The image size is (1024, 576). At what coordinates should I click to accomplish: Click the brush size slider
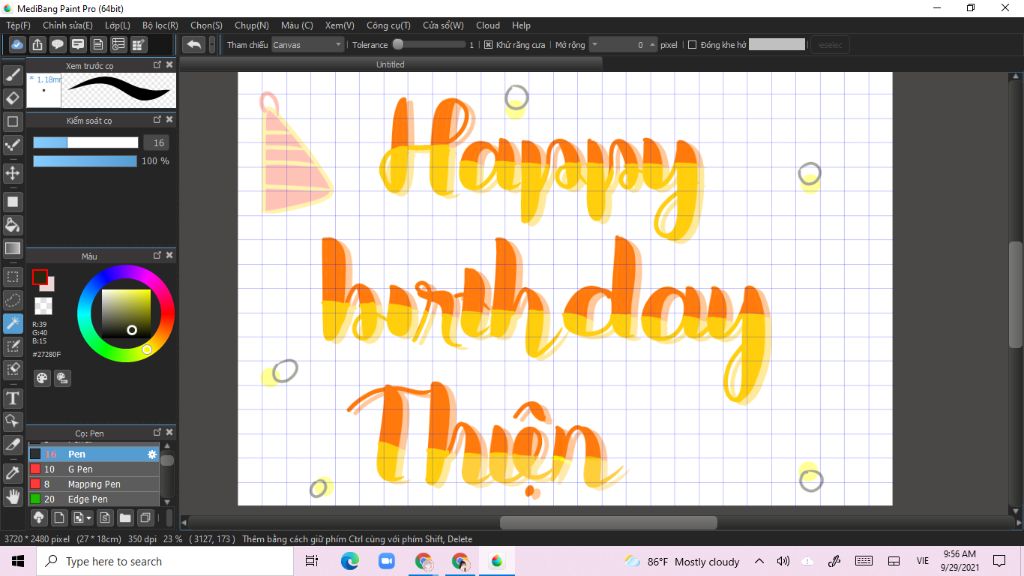[x=86, y=142]
